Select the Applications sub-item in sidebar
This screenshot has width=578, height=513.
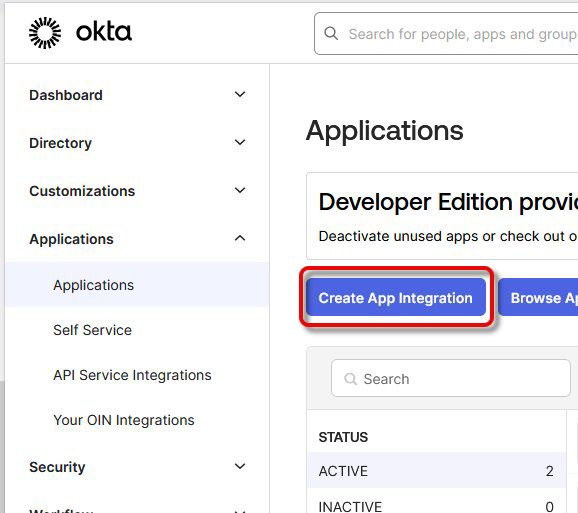[x=137, y=285]
